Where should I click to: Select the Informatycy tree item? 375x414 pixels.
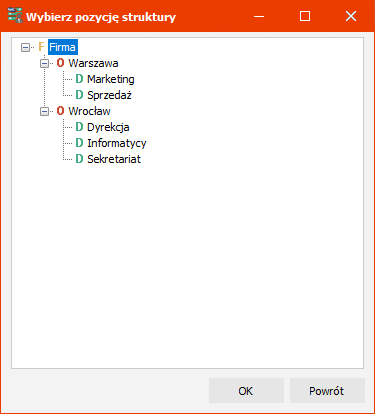(x=117, y=143)
